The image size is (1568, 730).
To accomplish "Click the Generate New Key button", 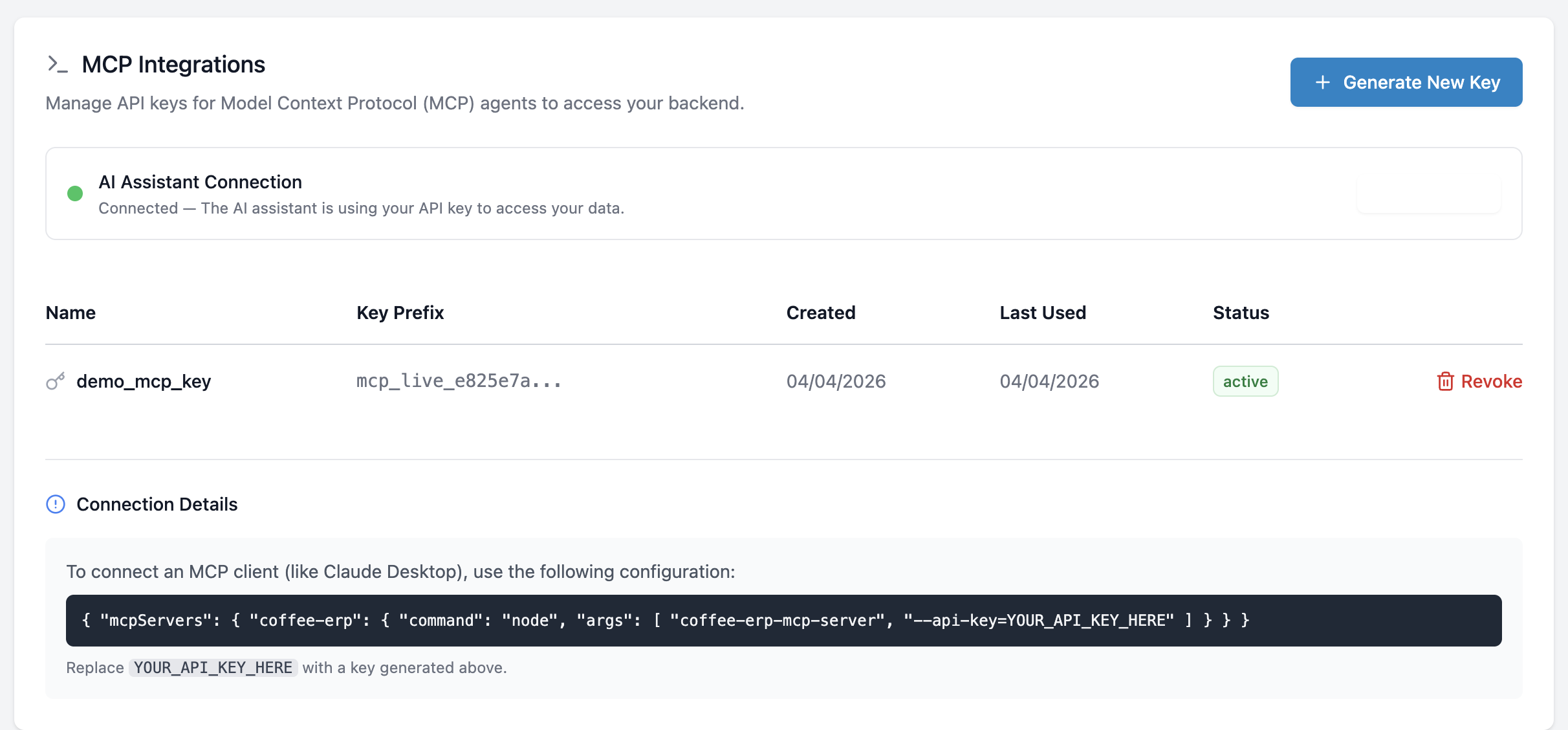I will tap(1406, 82).
